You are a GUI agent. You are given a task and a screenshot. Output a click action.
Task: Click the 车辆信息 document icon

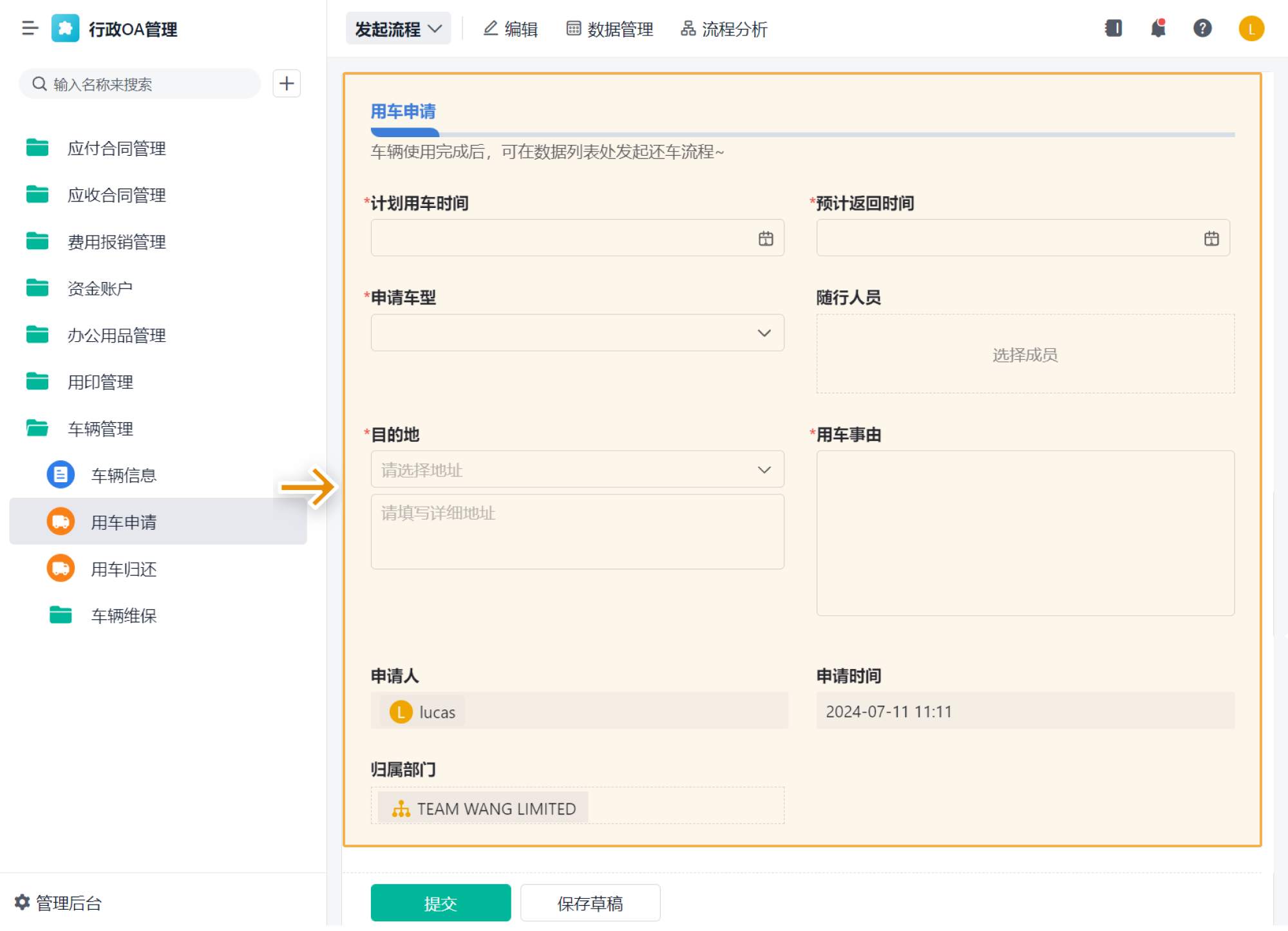[61, 475]
